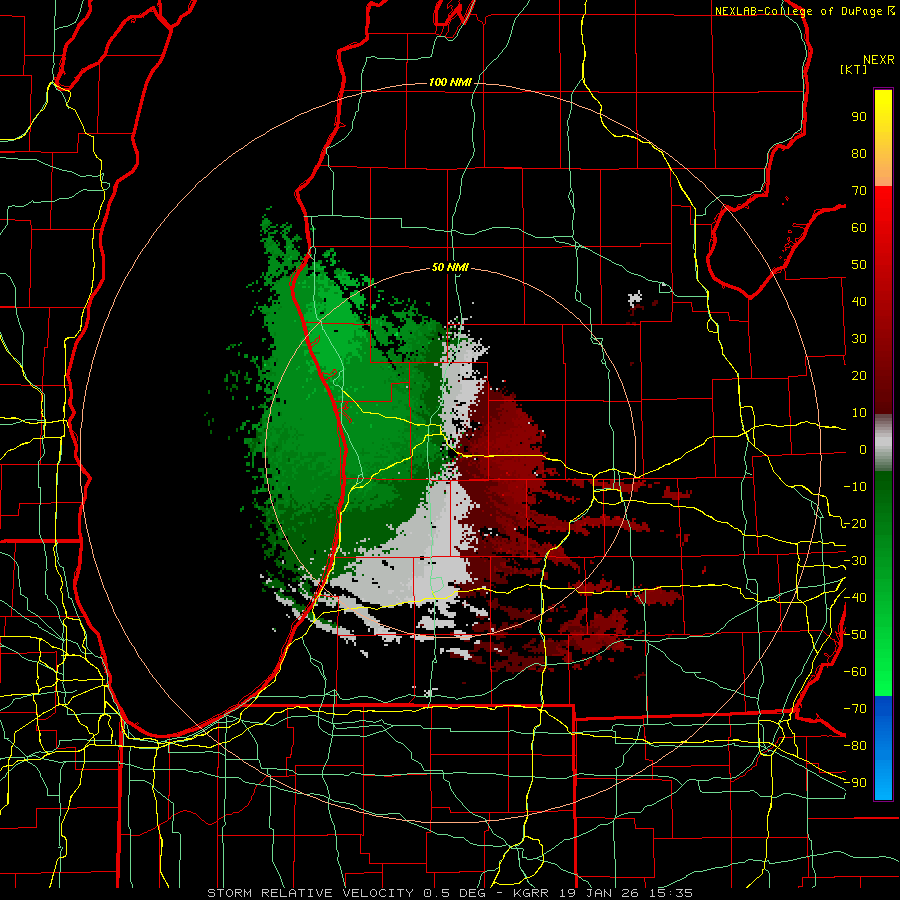Image resolution: width=900 pixels, height=900 pixels.
Task: Click the 100 NMI range ring label
Action: pos(450,83)
